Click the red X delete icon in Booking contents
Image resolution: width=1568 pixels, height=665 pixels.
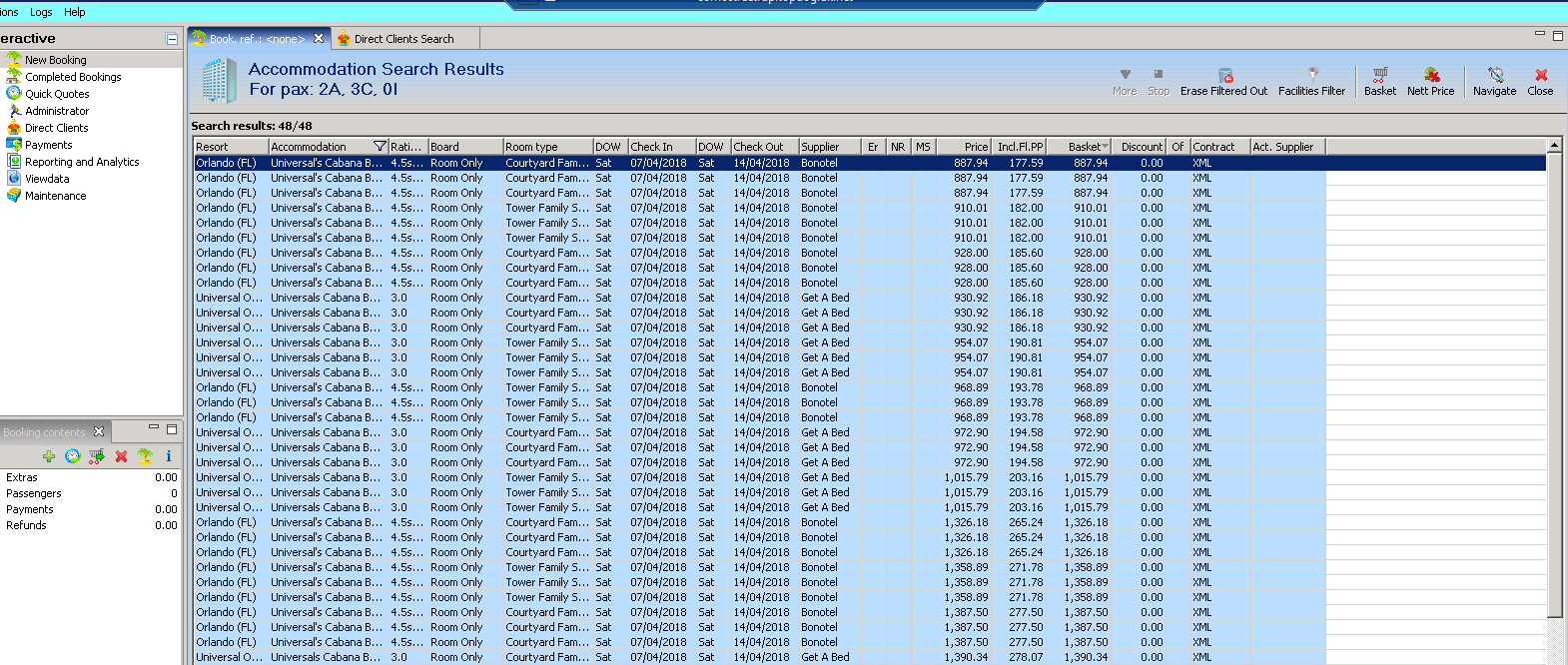tap(121, 456)
